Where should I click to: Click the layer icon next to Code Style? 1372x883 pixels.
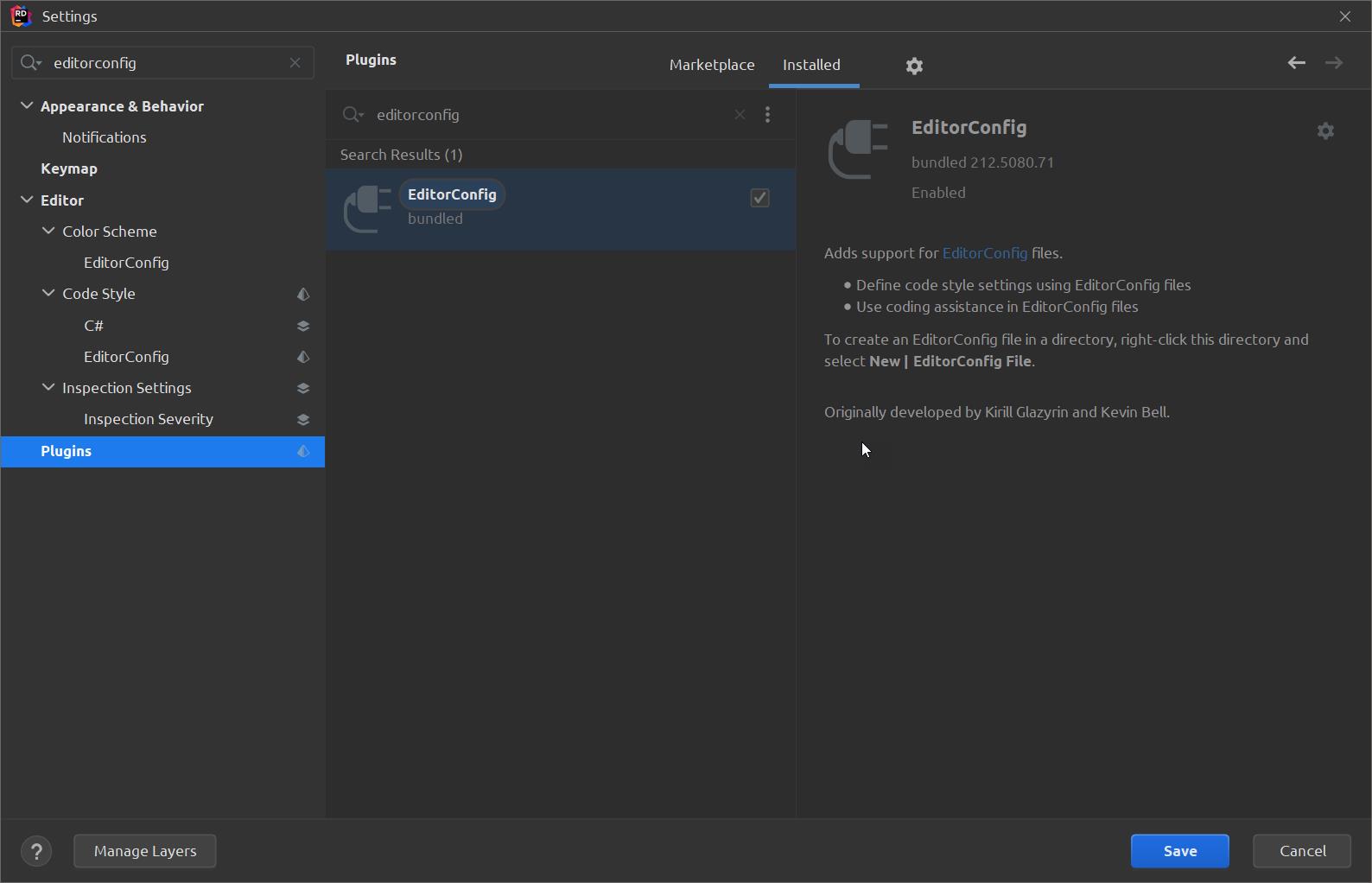pyautogui.click(x=303, y=295)
